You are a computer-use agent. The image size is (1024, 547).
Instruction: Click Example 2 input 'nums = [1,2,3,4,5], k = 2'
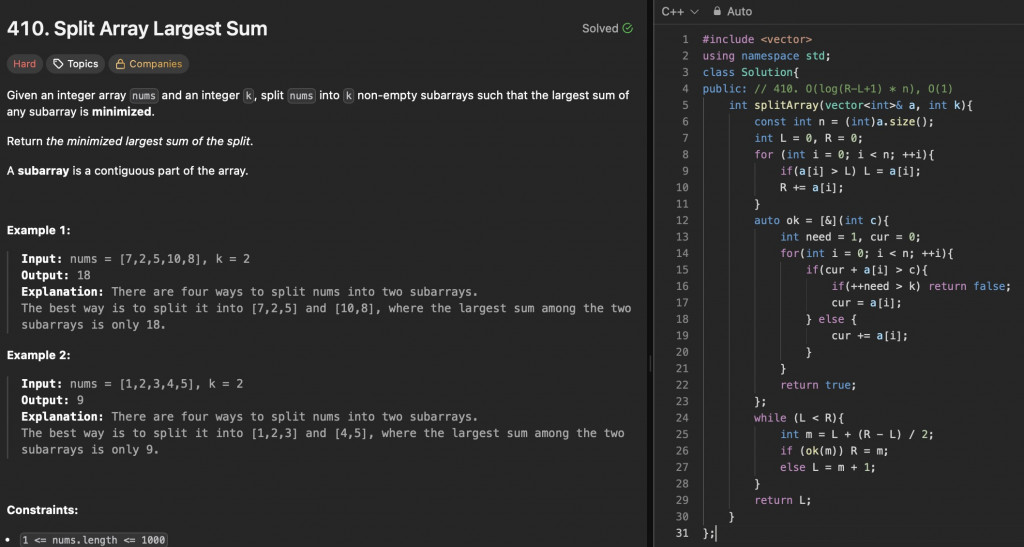(x=157, y=384)
